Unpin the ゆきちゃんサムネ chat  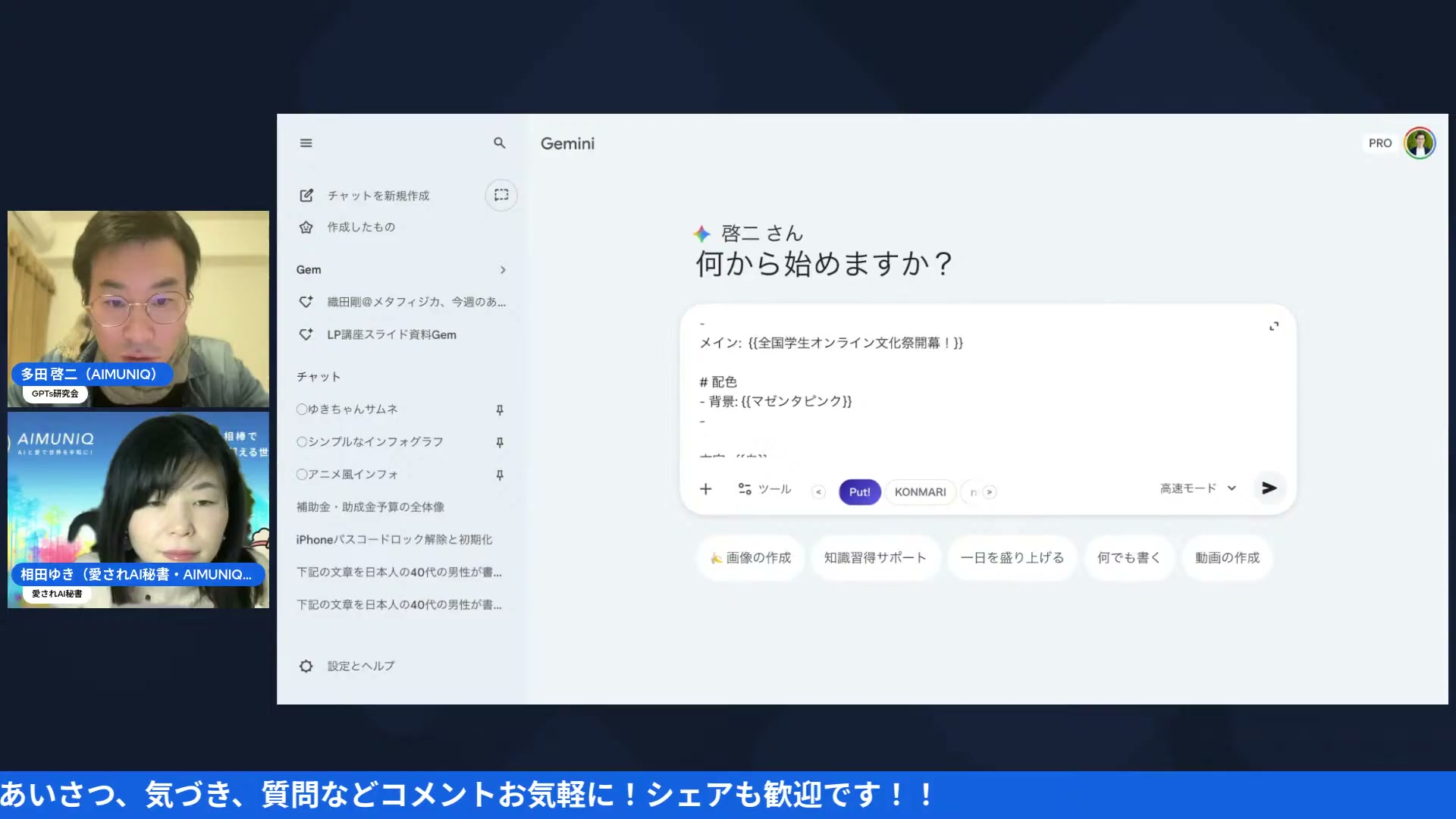point(499,409)
